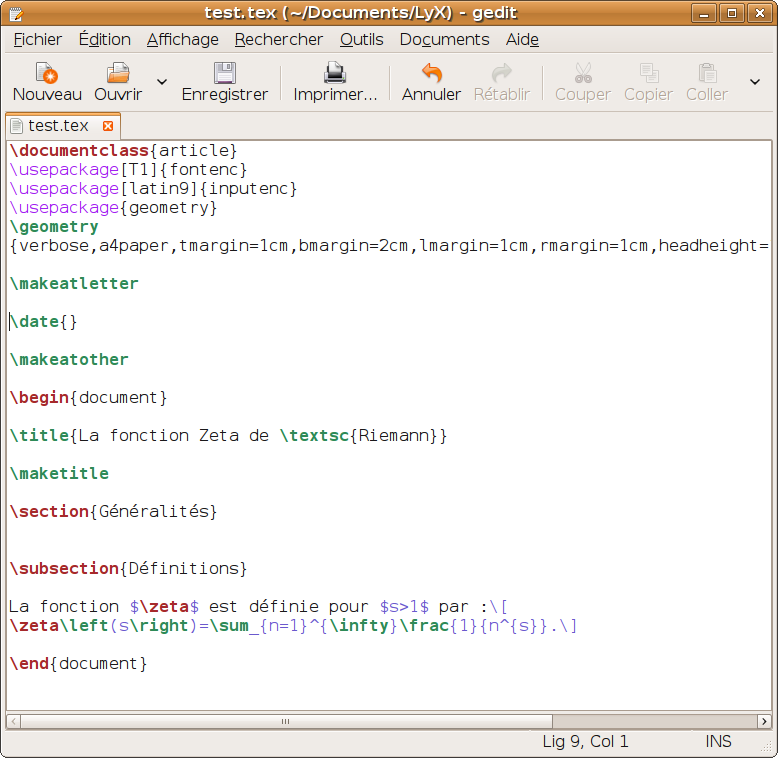
Task: Click the horizontal scrollbar right arrow
Action: click(x=763, y=721)
